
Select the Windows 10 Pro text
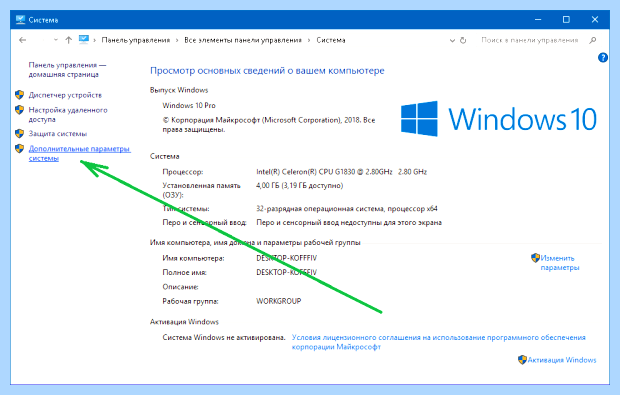(189, 106)
